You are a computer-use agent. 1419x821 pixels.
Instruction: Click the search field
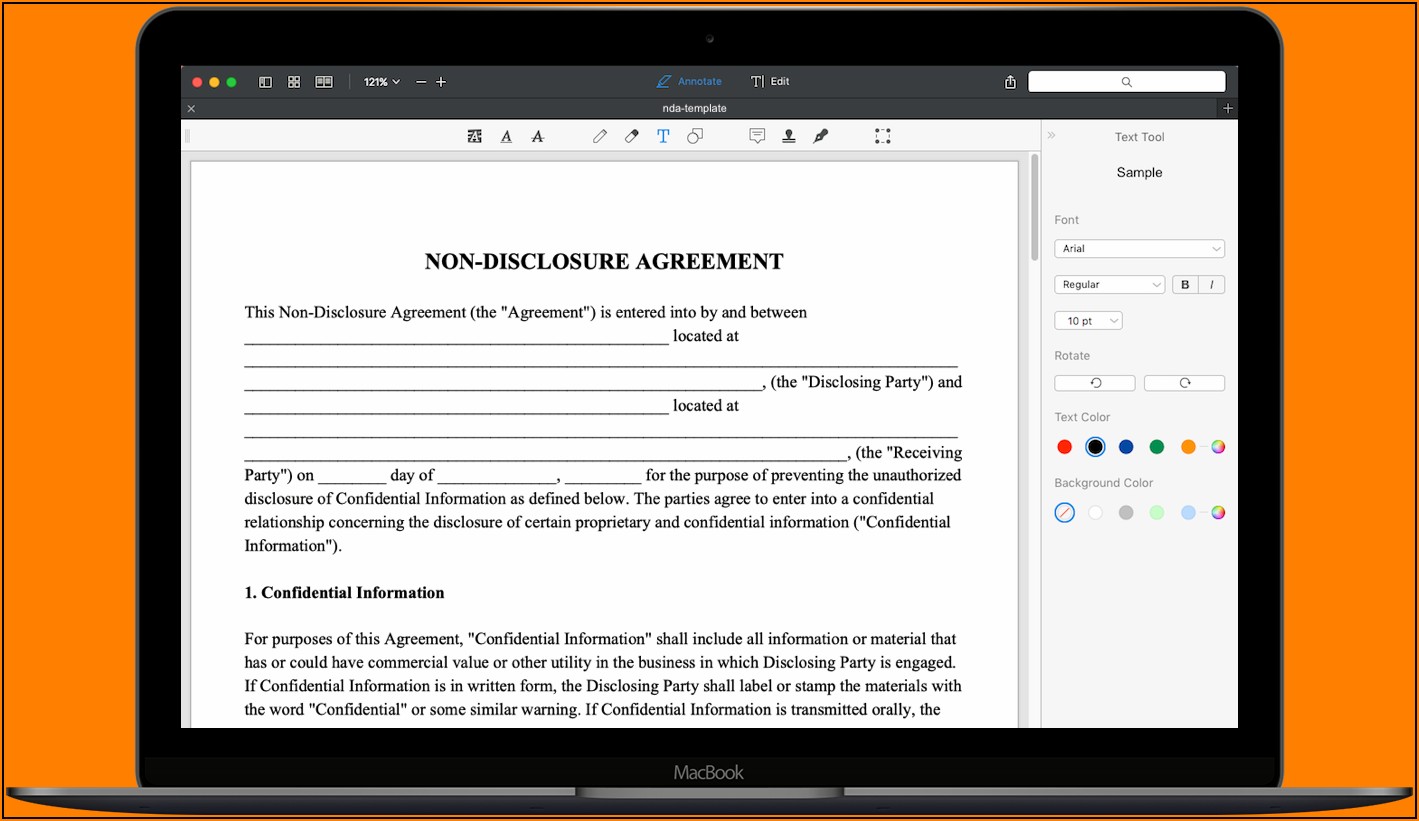1126,82
